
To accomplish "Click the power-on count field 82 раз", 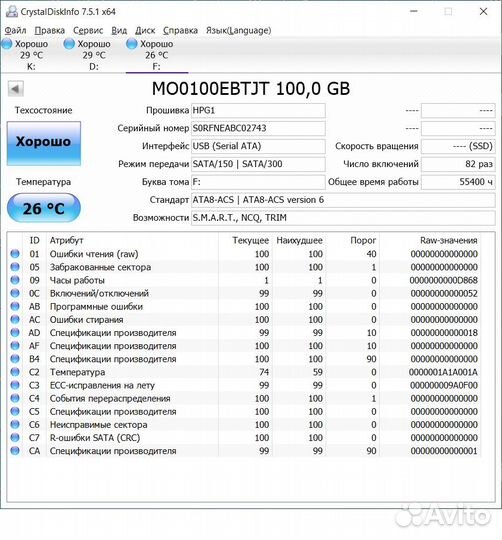I will (x=458, y=164).
